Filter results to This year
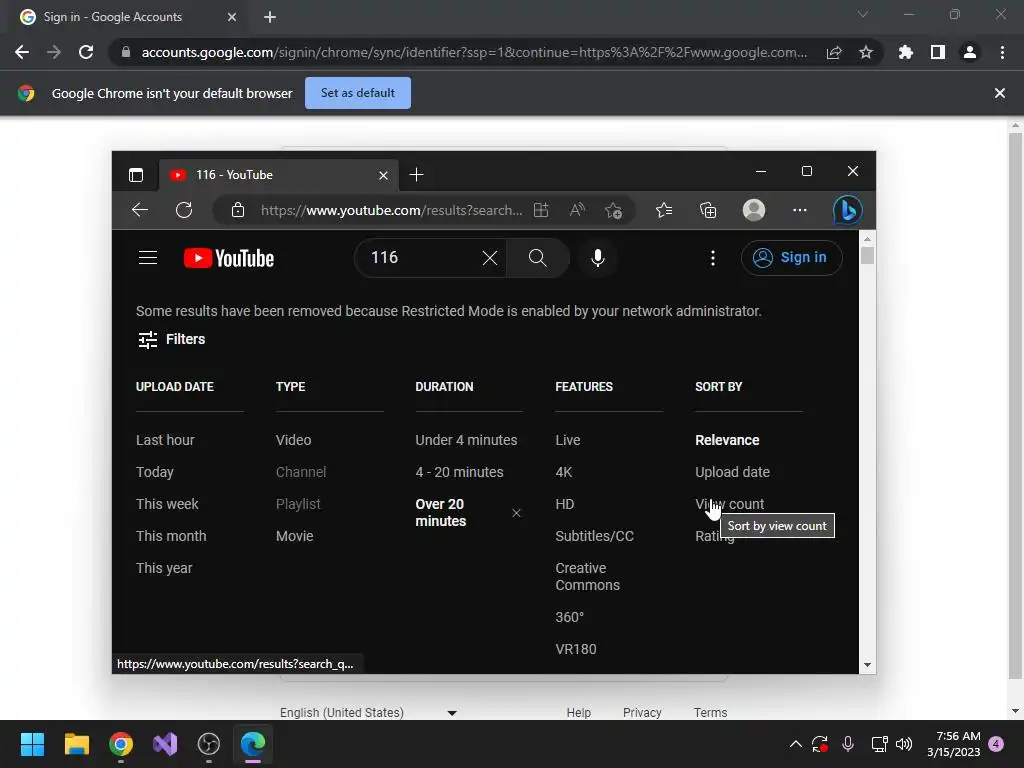Image resolution: width=1024 pixels, height=768 pixels. click(164, 568)
